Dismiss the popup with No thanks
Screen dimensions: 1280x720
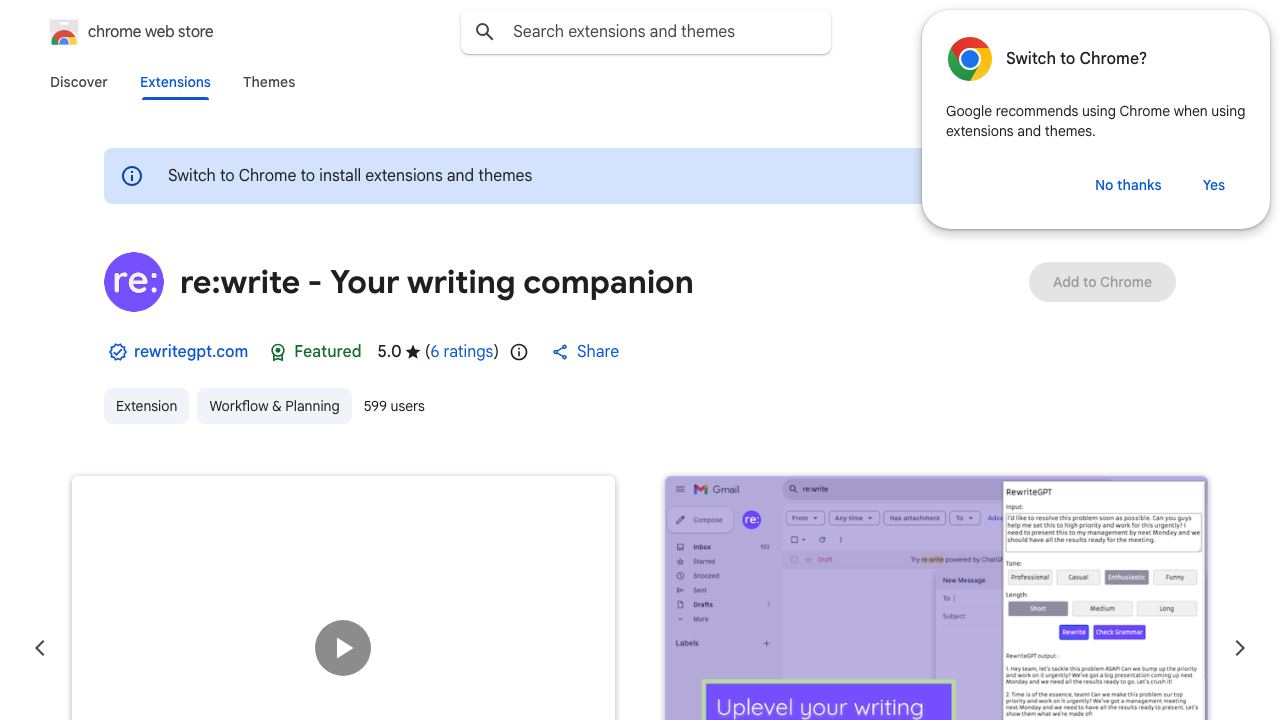click(1128, 185)
